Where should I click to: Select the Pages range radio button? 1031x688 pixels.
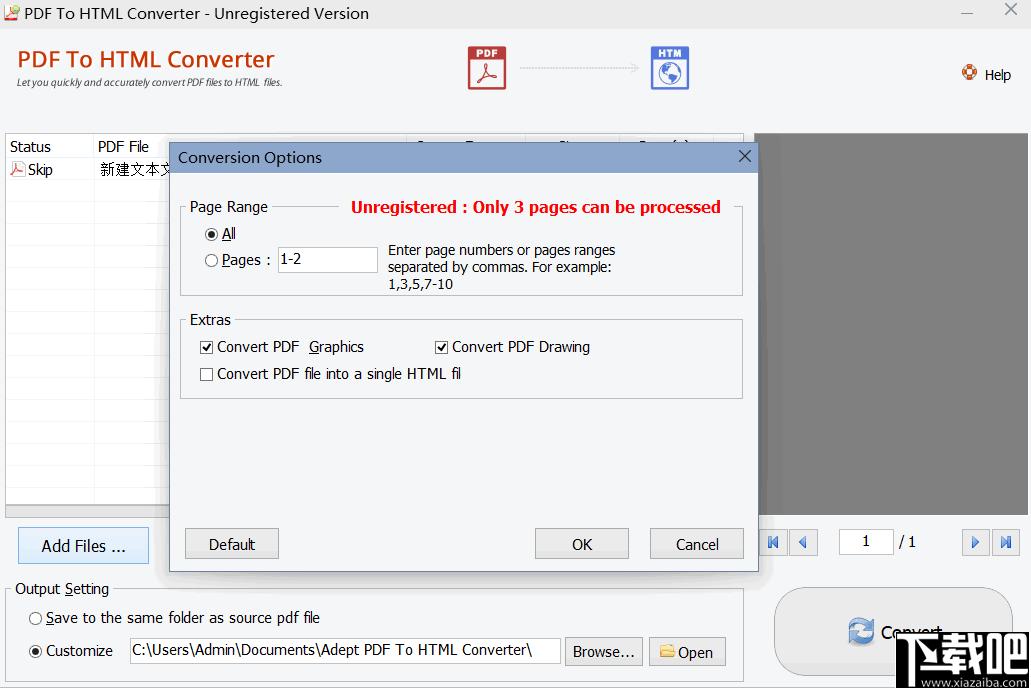211,260
